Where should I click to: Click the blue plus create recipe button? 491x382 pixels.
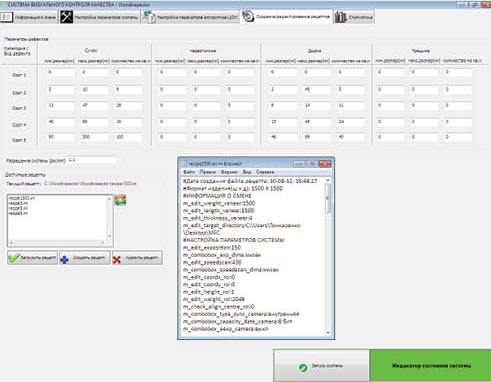pos(85,258)
